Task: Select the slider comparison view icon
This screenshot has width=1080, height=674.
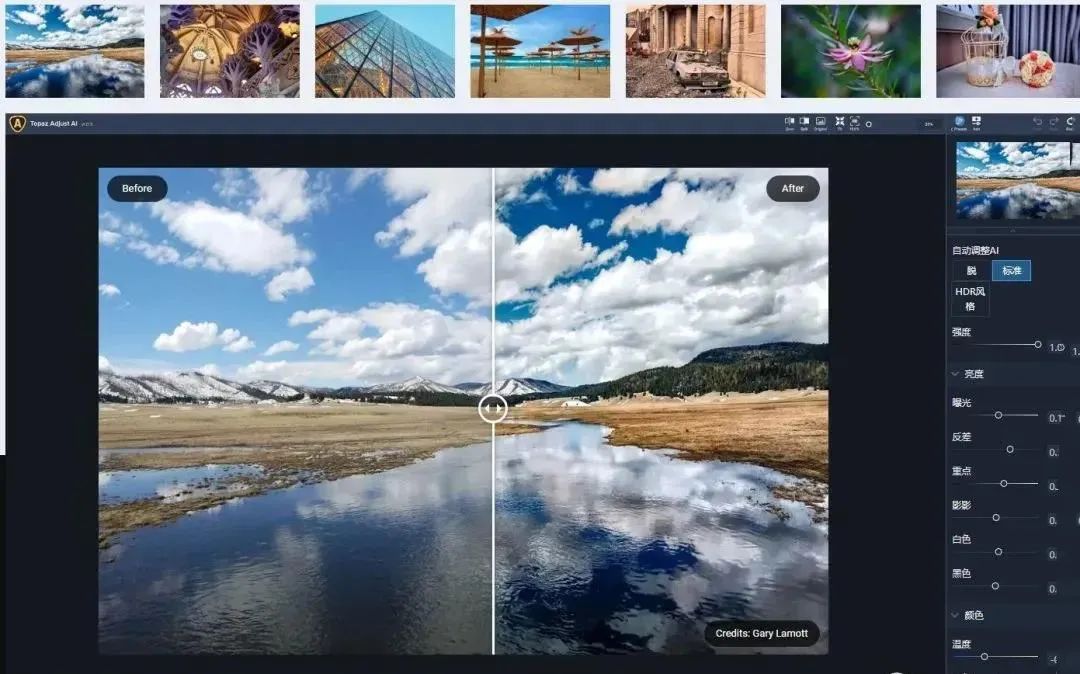Action: click(x=789, y=123)
